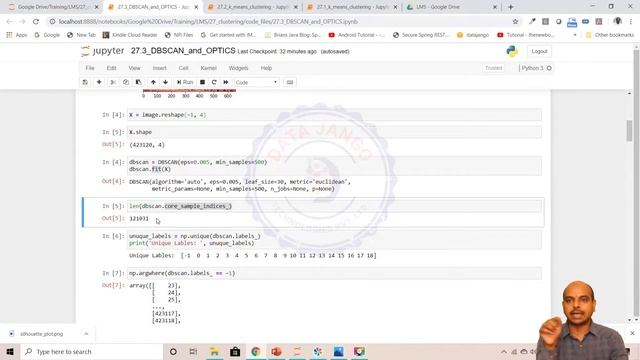Click the notebook vertical scrollbar thumb
The height and width of the screenshot is (360, 640).
point(629,131)
